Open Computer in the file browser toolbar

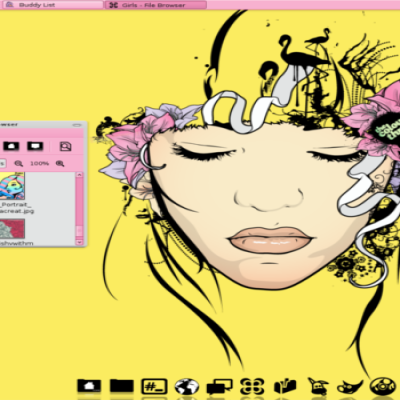coord(35,146)
